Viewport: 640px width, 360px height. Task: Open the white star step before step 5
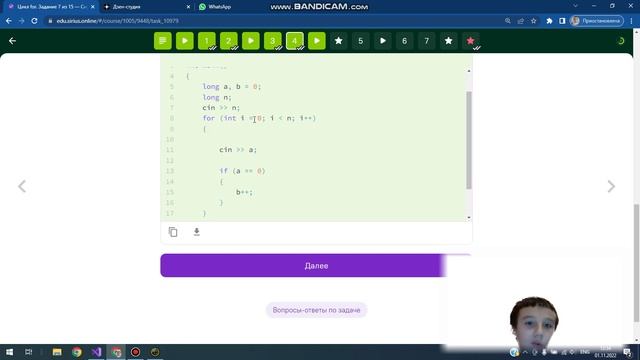coord(338,41)
